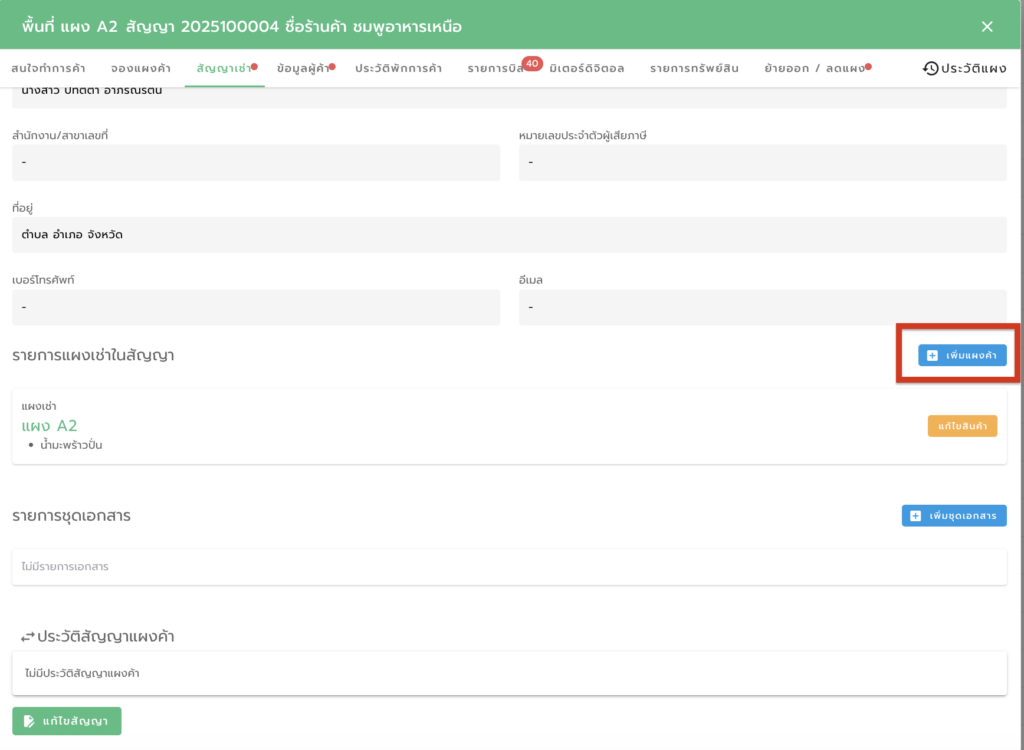This screenshot has width=1024, height=750.
Task: Switch to the รายการทรัพย์สิน tab
Action: (694, 68)
